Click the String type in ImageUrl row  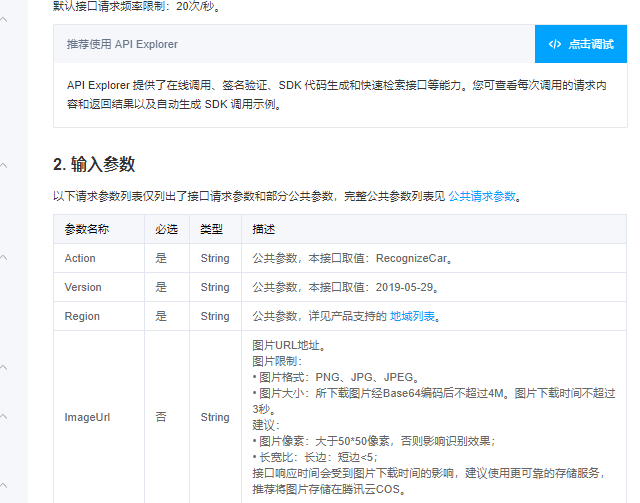[215, 417]
